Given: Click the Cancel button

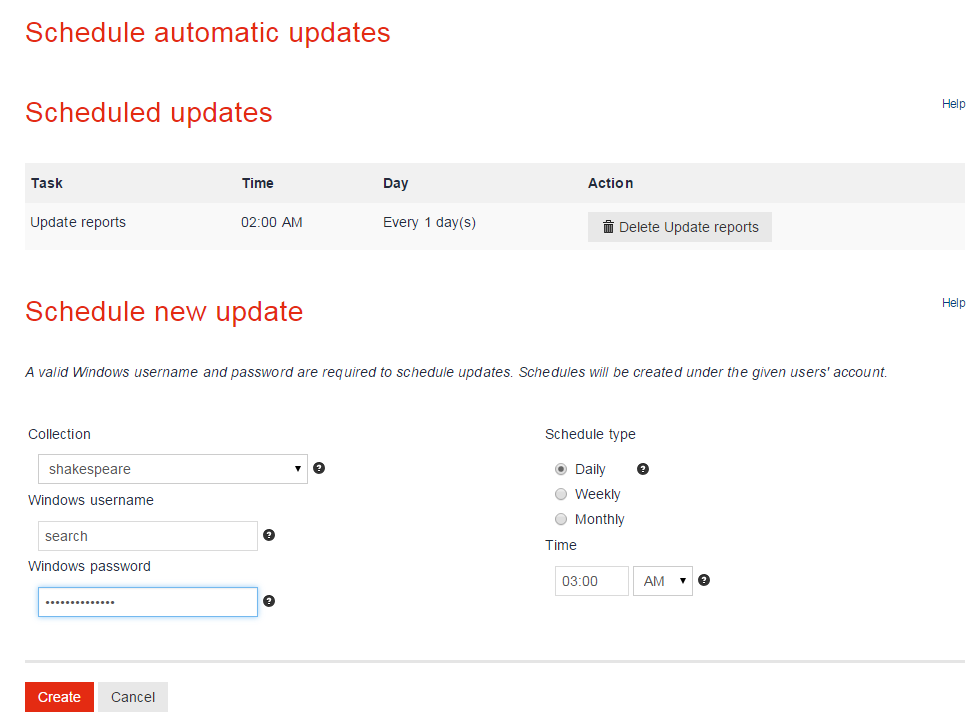Looking at the screenshot, I should (133, 697).
